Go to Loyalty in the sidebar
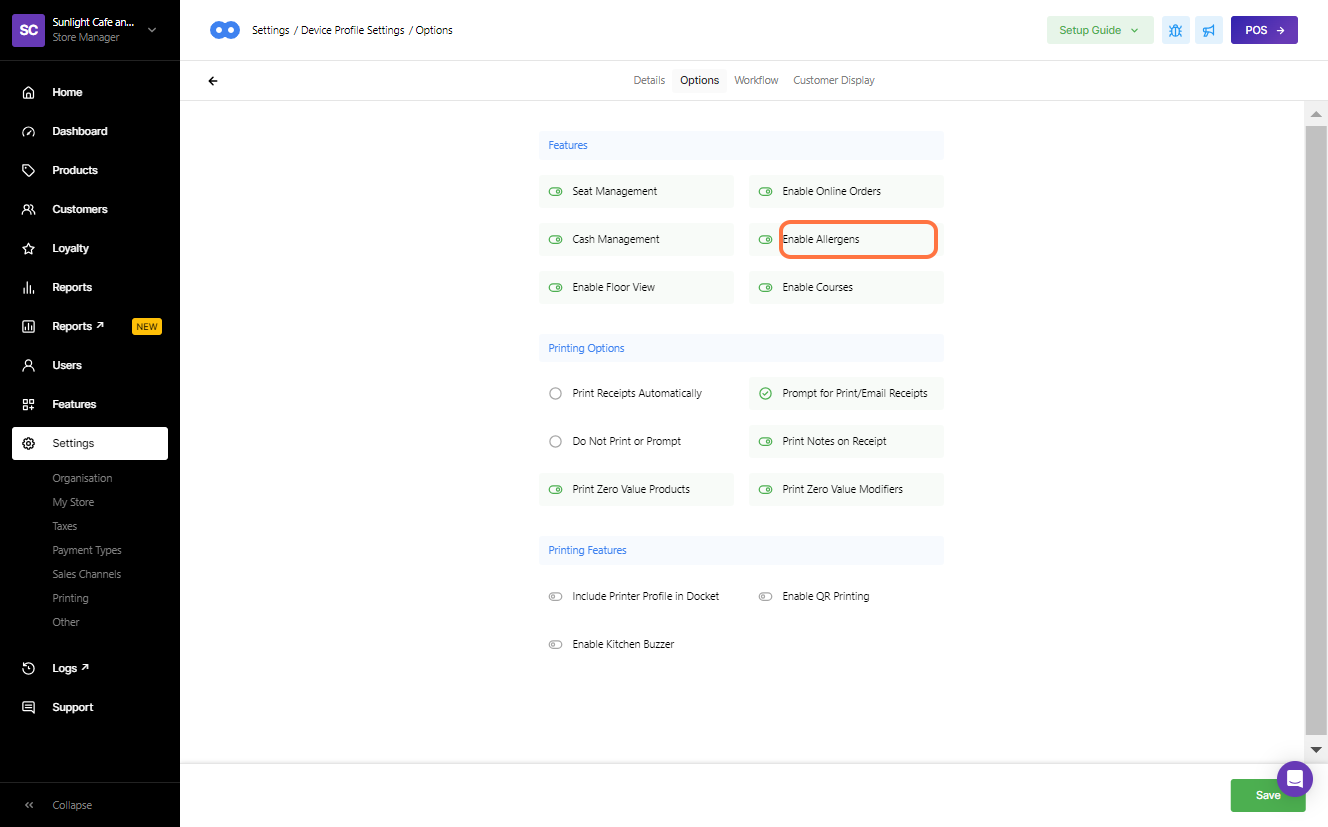 (x=70, y=248)
